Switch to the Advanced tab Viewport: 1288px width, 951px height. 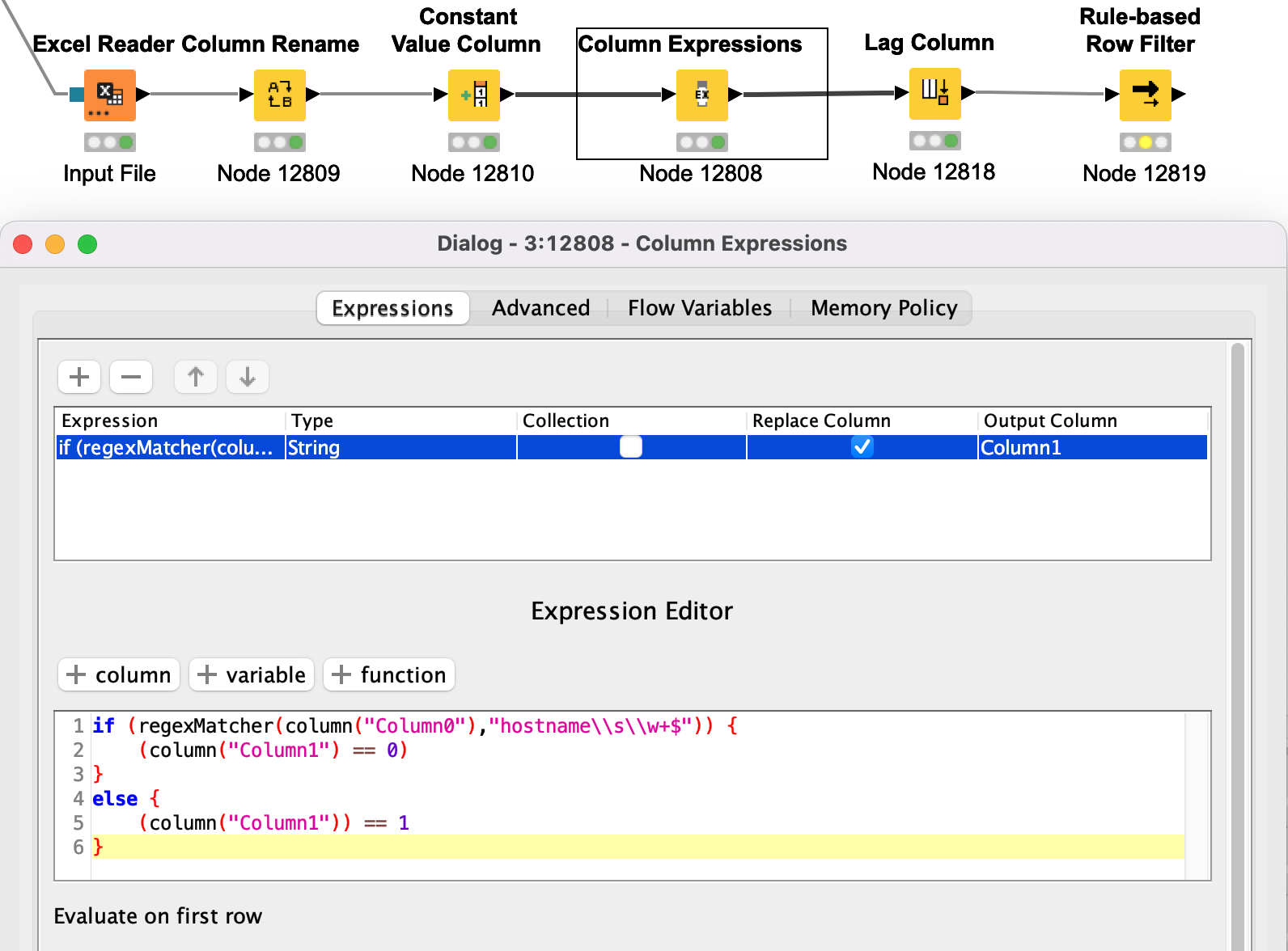click(540, 308)
